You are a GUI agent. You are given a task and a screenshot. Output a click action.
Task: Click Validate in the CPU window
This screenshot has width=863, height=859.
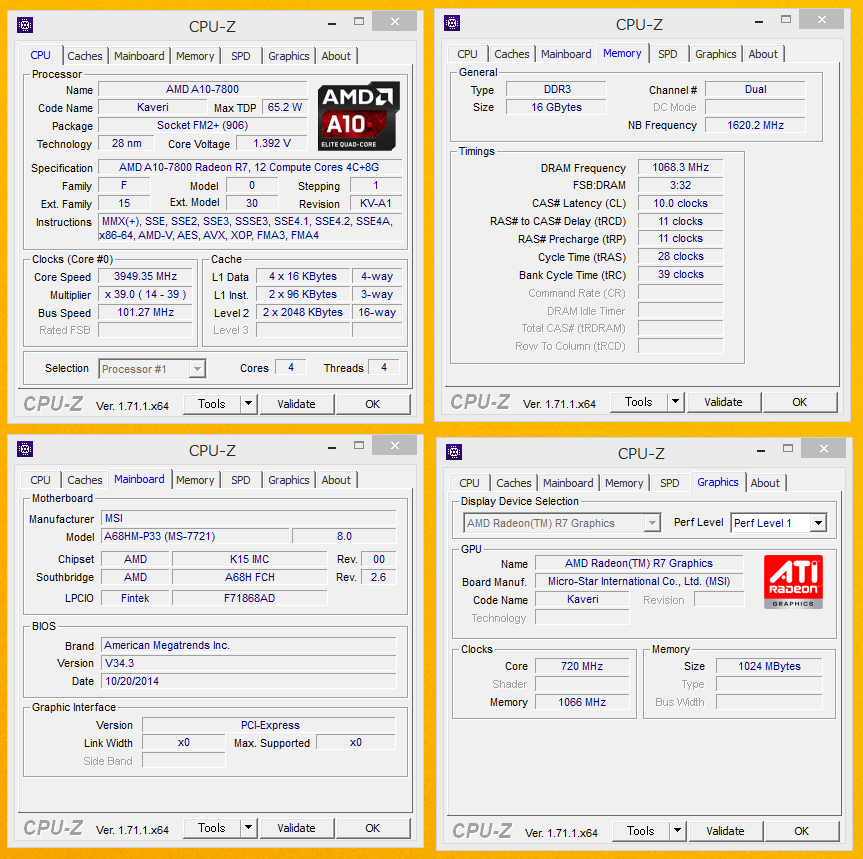pos(297,404)
